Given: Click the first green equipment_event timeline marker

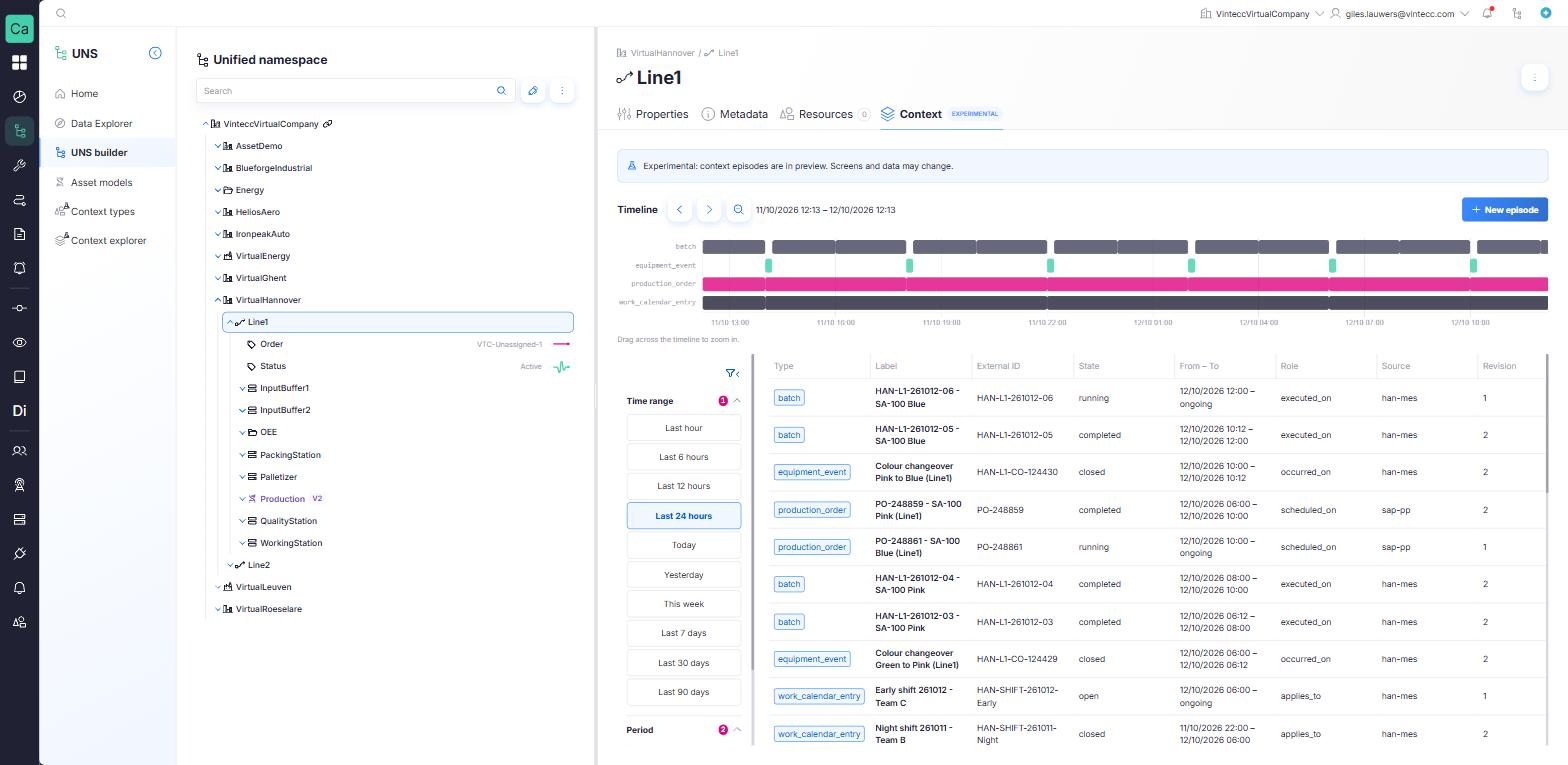Looking at the screenshot, I should tap(769, 265).
